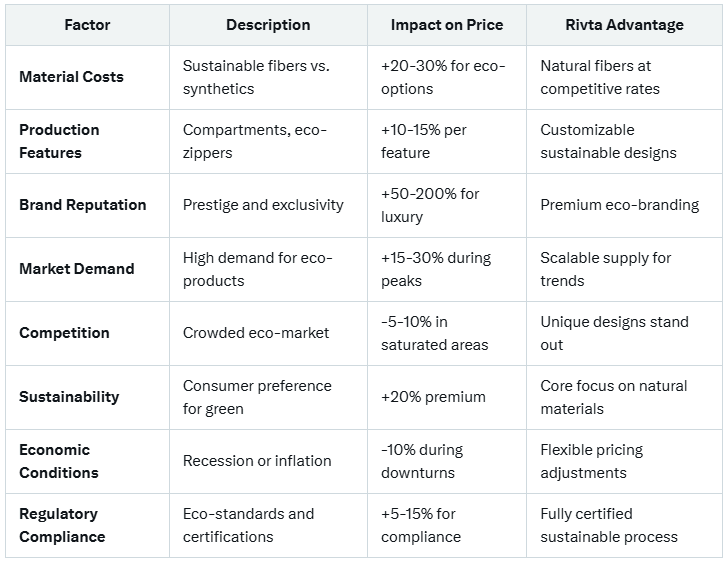The height and width of the screenshot is (565, 728).
Task: Click the 'Crowded eco-market' cell
Action: [x=256, y=333]
